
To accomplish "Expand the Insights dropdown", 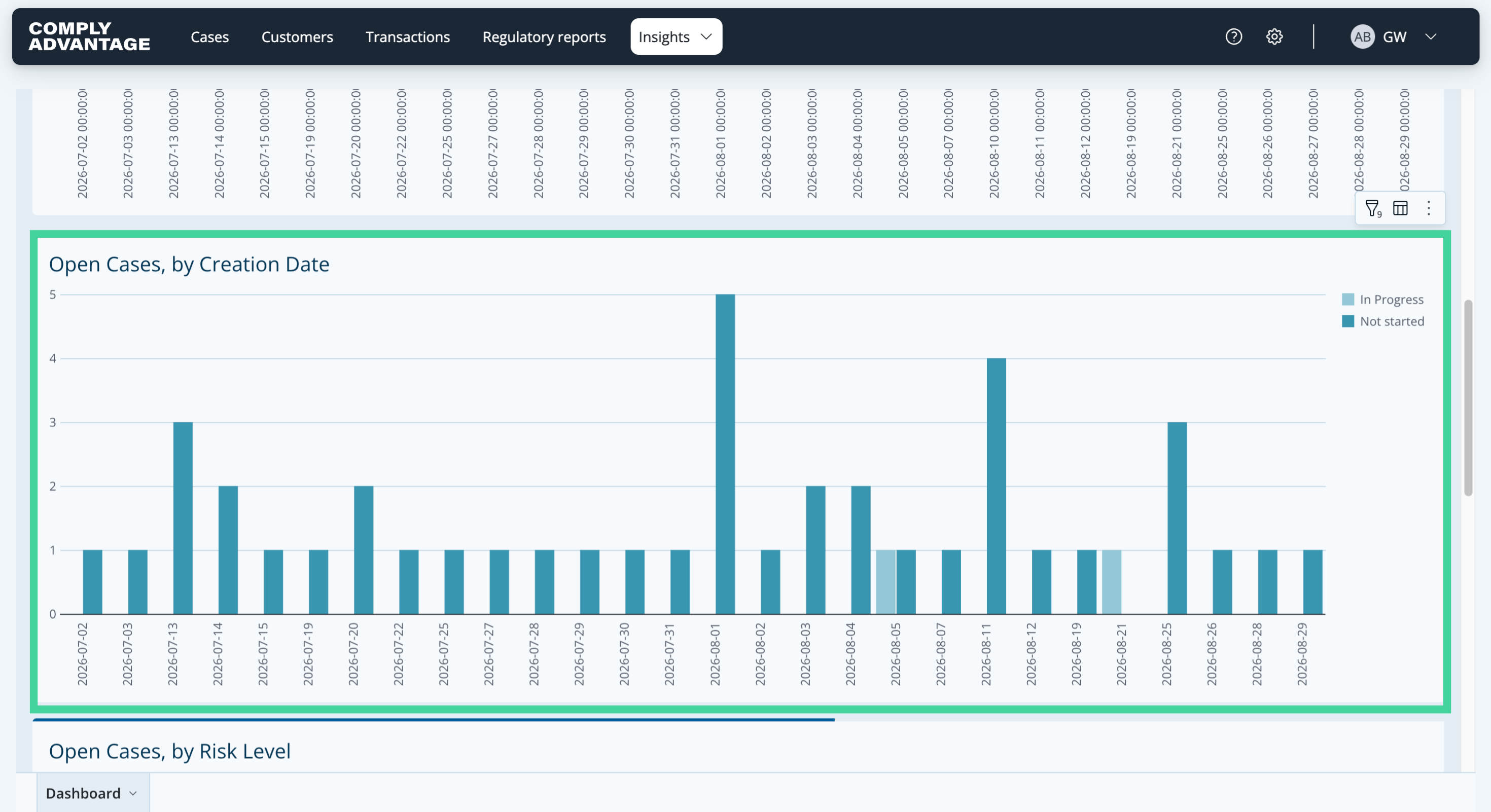I will pyautogui.click(x=676, y=36).
